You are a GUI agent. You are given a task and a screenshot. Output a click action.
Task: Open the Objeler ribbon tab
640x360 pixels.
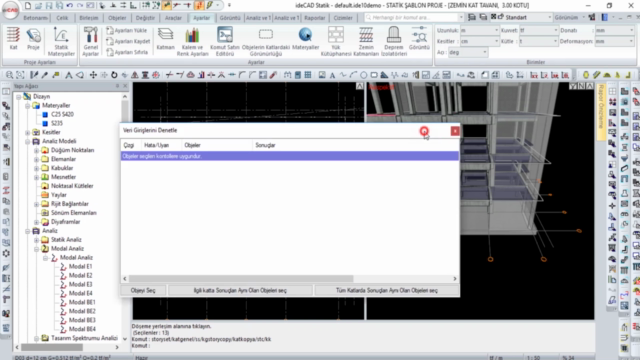[117, 18]
